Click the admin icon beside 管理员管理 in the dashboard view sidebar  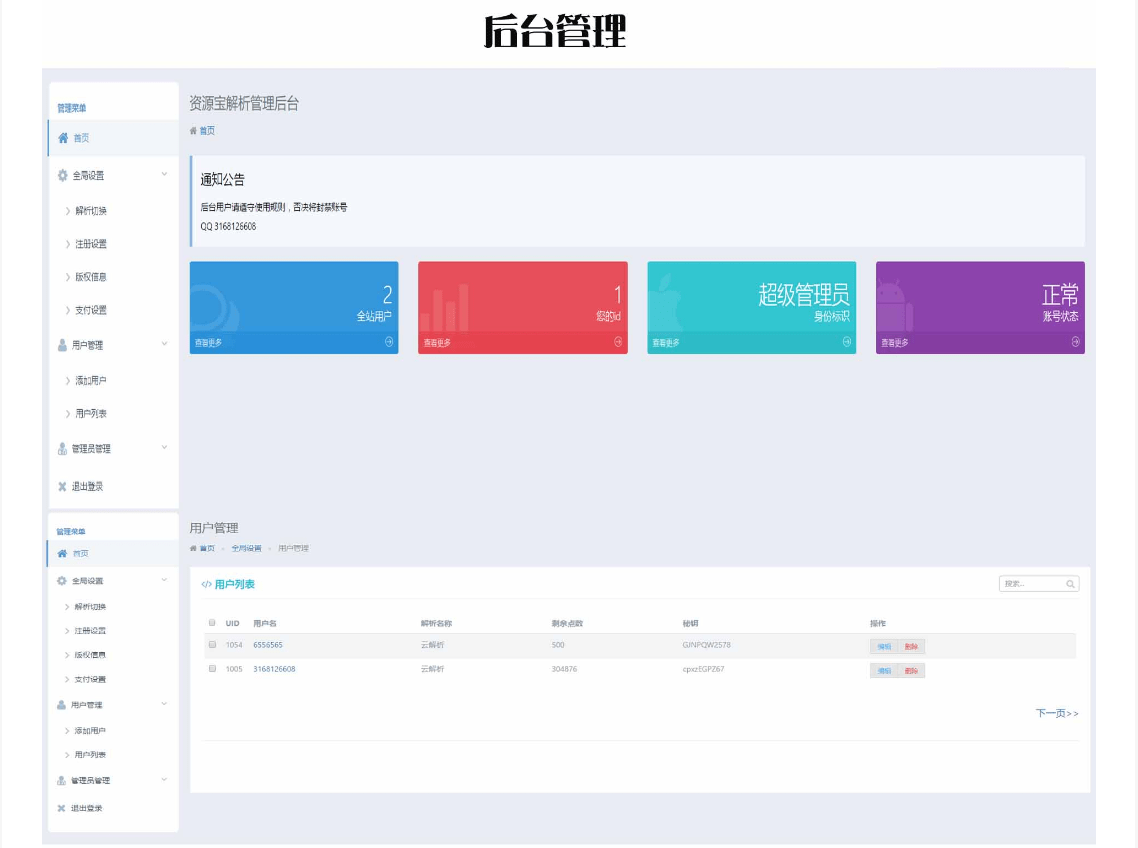(x=62, y=449)
